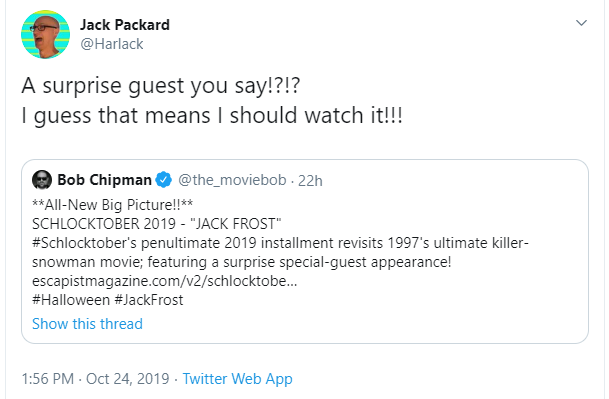The height and width of the screenshot is (399, 609).
Task: Click the 22h timestamp on quoted tweet
Action: point(310,181)
